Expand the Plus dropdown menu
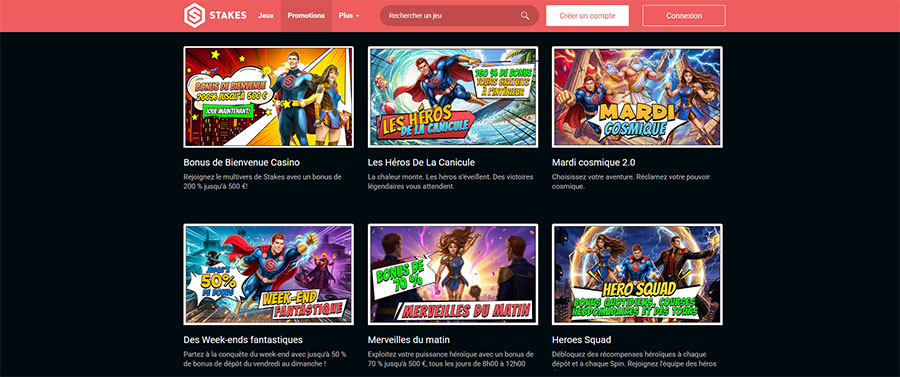This screenshot has width=900, height=377. [x=349, y=16]
